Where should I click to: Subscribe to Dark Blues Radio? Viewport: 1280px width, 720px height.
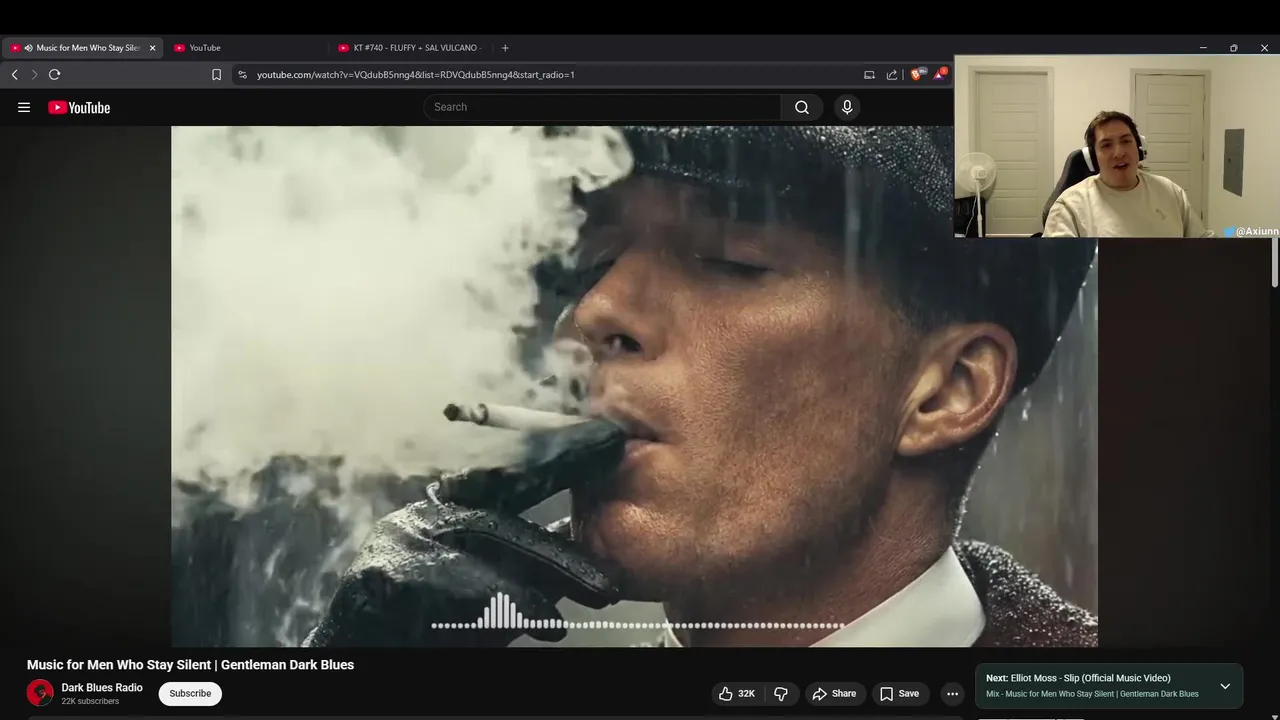click(190, 694)
